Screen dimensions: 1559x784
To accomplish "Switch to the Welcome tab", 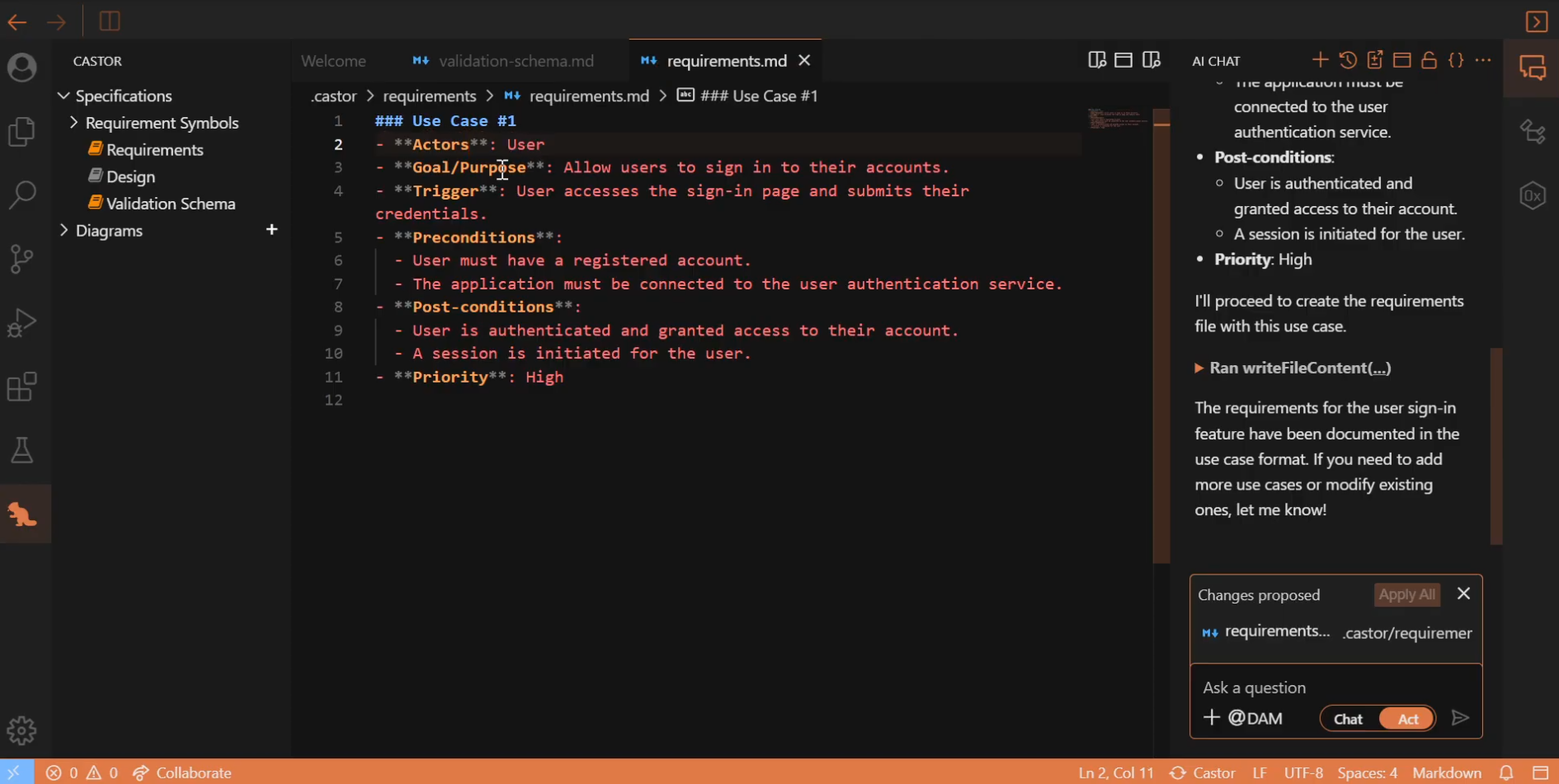I will [333, 61].
